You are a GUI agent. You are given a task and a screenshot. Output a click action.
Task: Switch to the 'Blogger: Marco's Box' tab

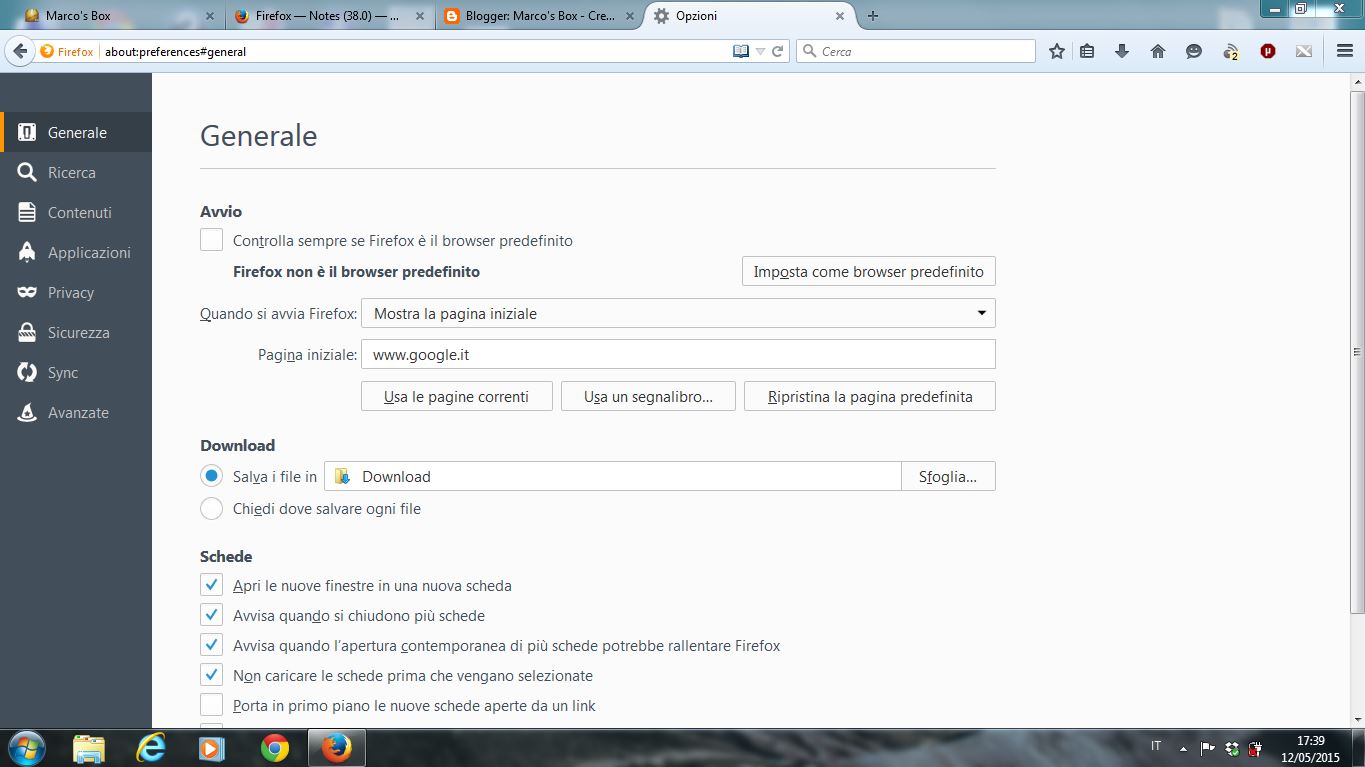coord(541,16)
